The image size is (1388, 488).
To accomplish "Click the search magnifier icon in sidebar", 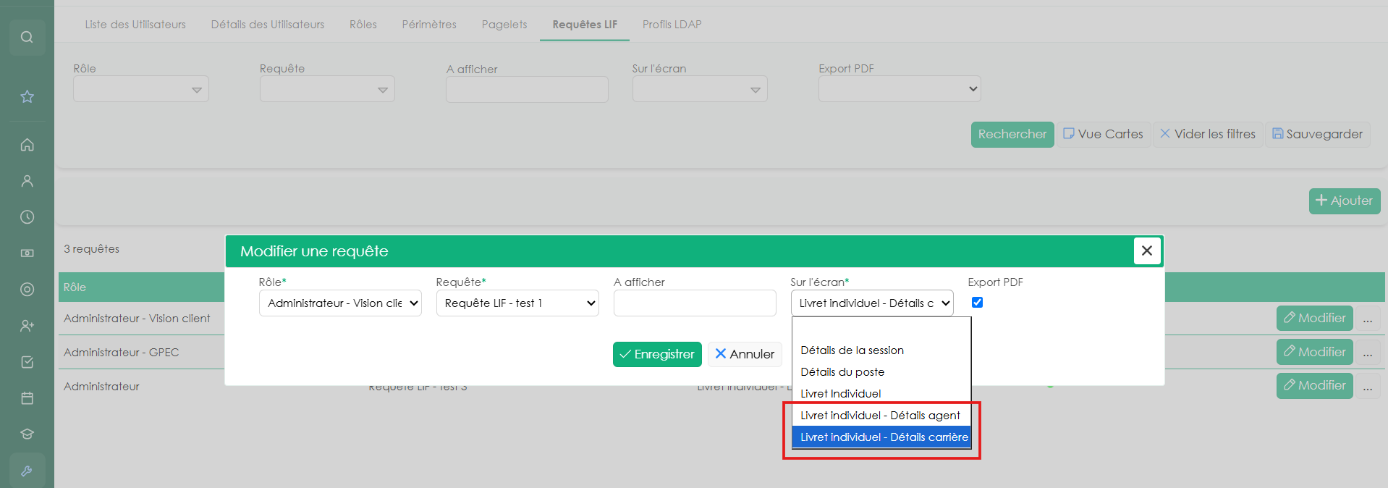I will pyautogui.click(x=27, y=37).
